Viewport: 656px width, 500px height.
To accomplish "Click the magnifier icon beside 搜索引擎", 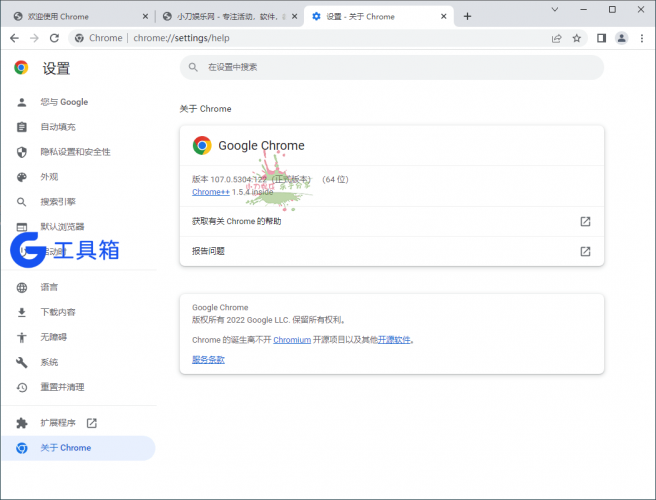I will click(22, 202).
